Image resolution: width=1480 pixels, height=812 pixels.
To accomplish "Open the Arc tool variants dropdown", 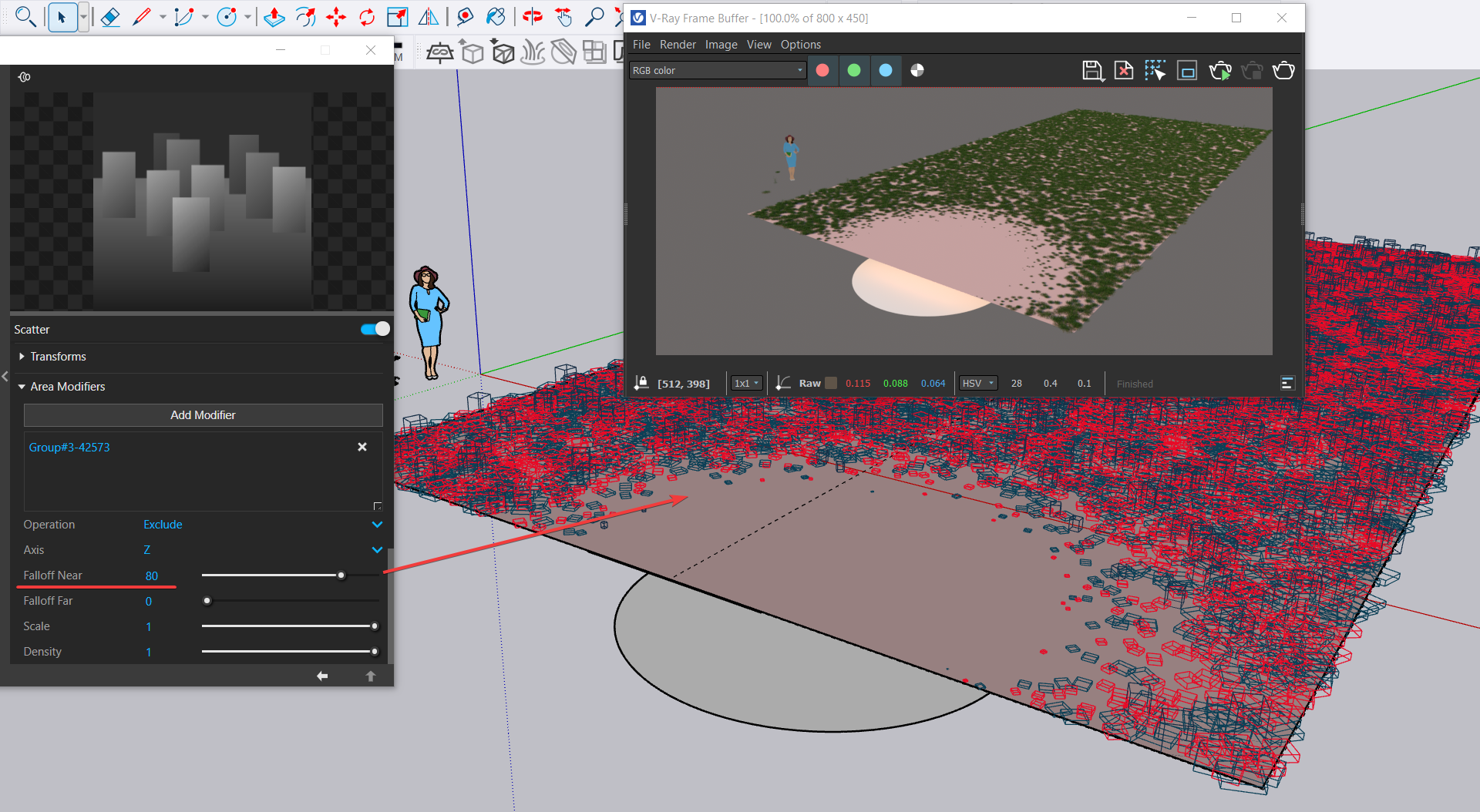I will (205, 17).
